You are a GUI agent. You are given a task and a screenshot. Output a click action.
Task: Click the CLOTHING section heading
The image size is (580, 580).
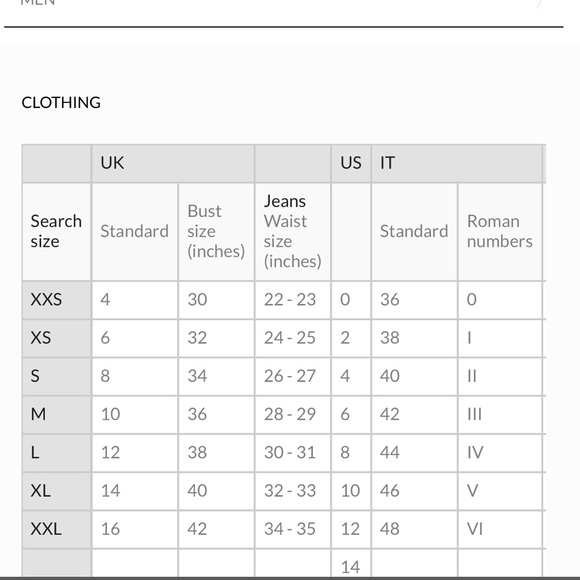pos(61,103)
